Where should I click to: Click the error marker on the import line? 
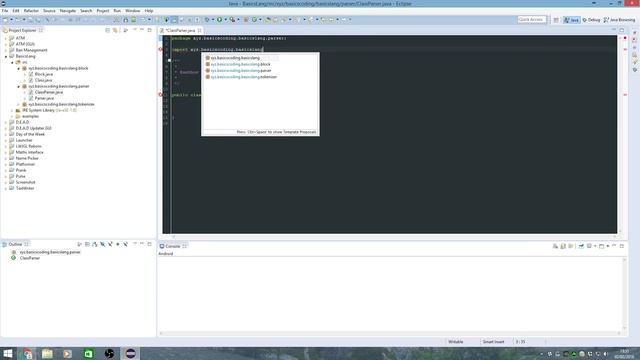(160, 49)
